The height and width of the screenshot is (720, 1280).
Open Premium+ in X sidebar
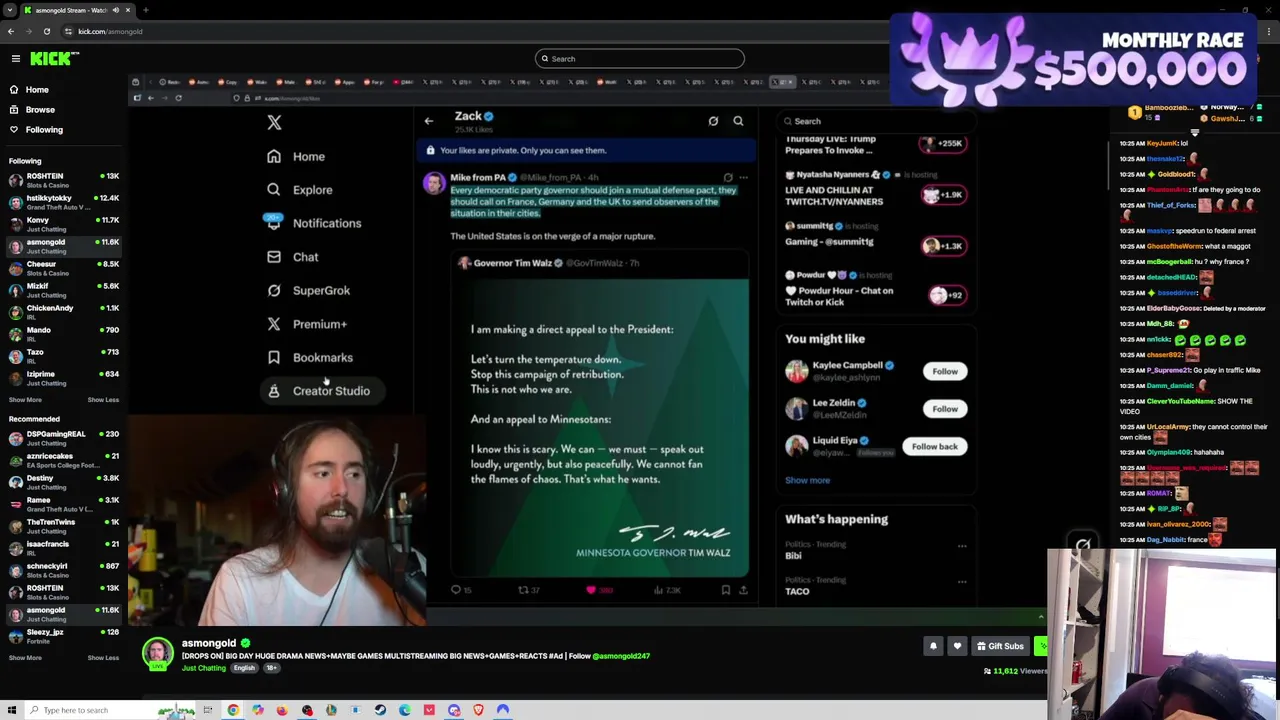[x=307, y=324]
